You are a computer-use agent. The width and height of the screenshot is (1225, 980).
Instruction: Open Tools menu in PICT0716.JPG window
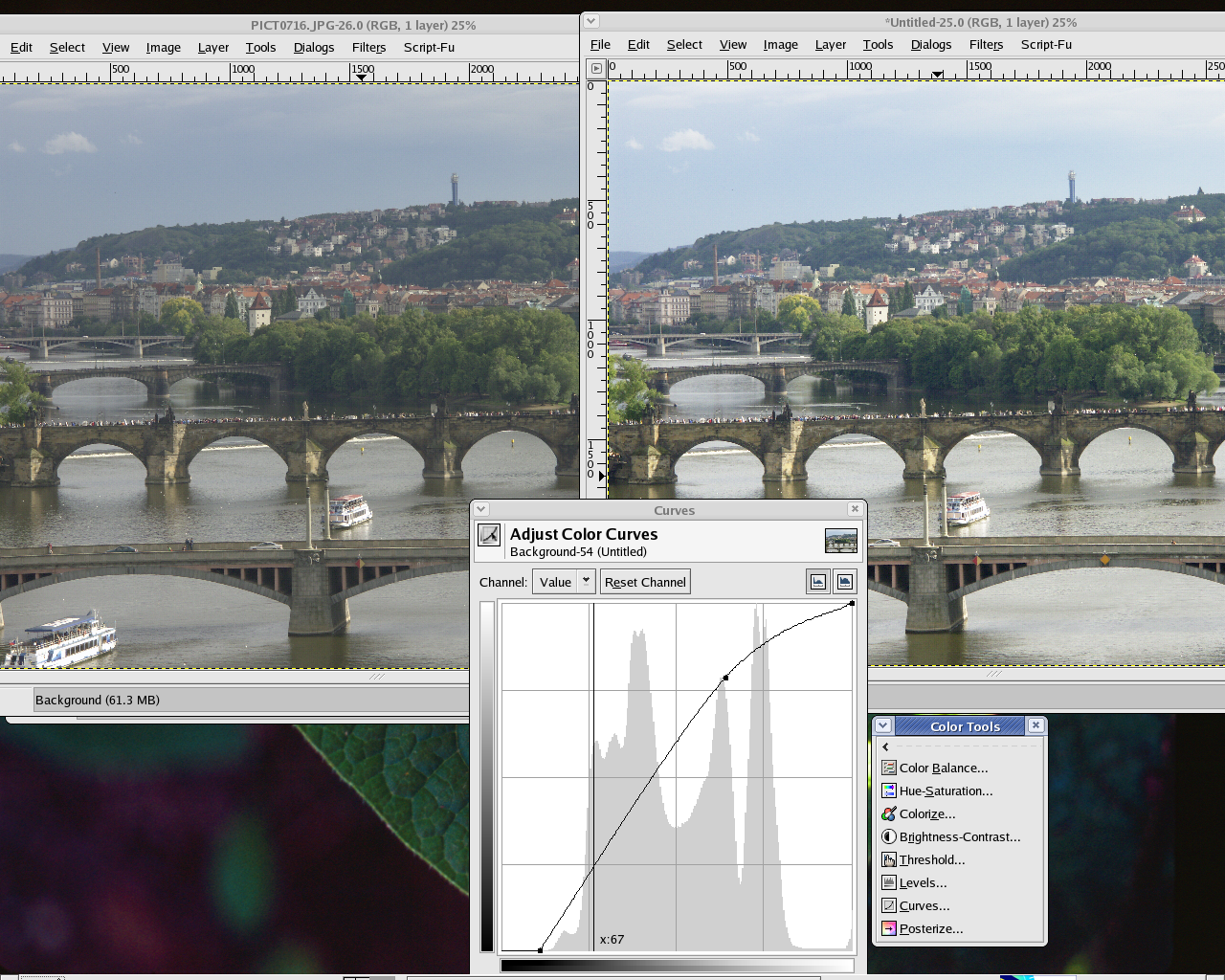pos(260,47)
